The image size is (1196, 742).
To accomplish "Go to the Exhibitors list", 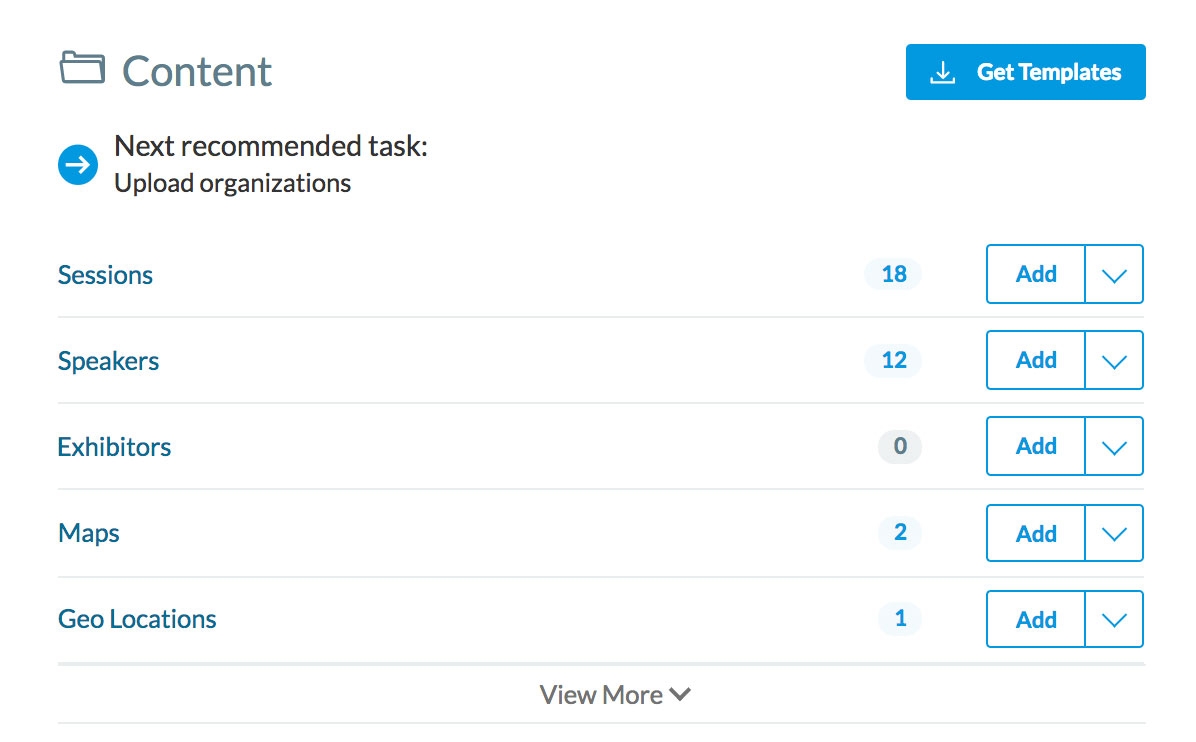I will tap(114, 447).
